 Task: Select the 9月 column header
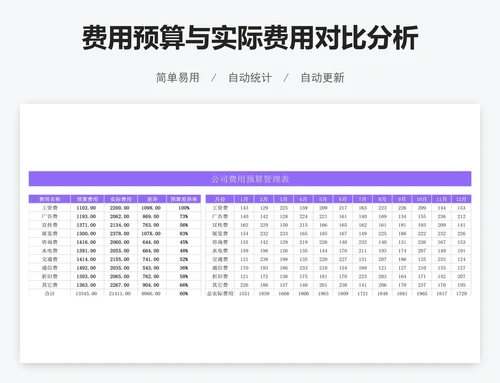point(402,199)
